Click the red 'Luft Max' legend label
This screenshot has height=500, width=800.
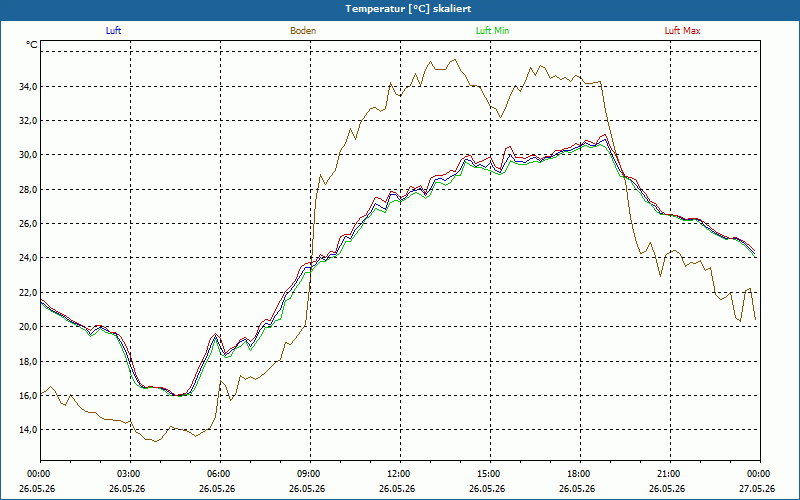[x=682, y=31]
